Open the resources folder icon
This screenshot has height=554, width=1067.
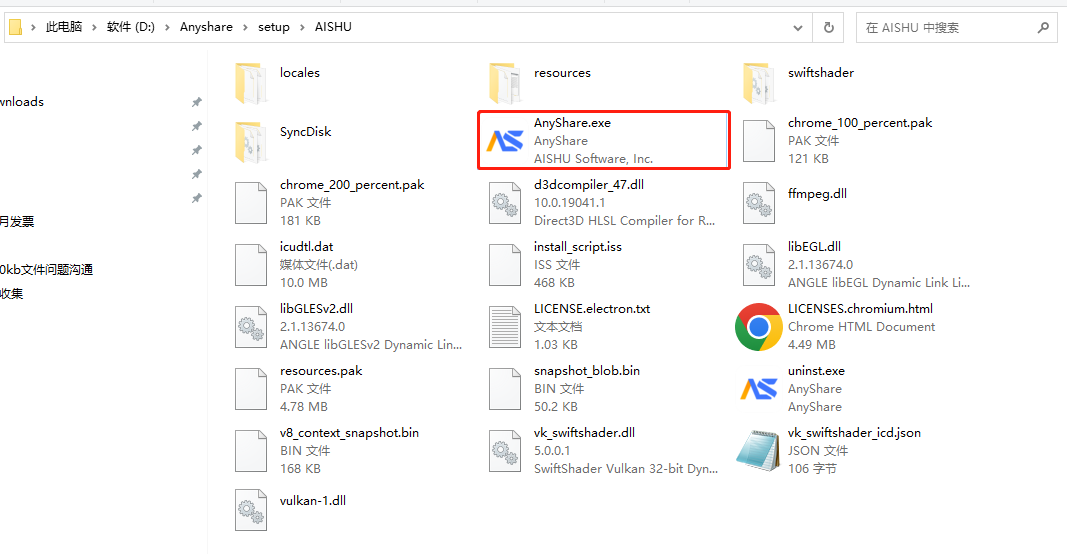(x=505, y=83)
